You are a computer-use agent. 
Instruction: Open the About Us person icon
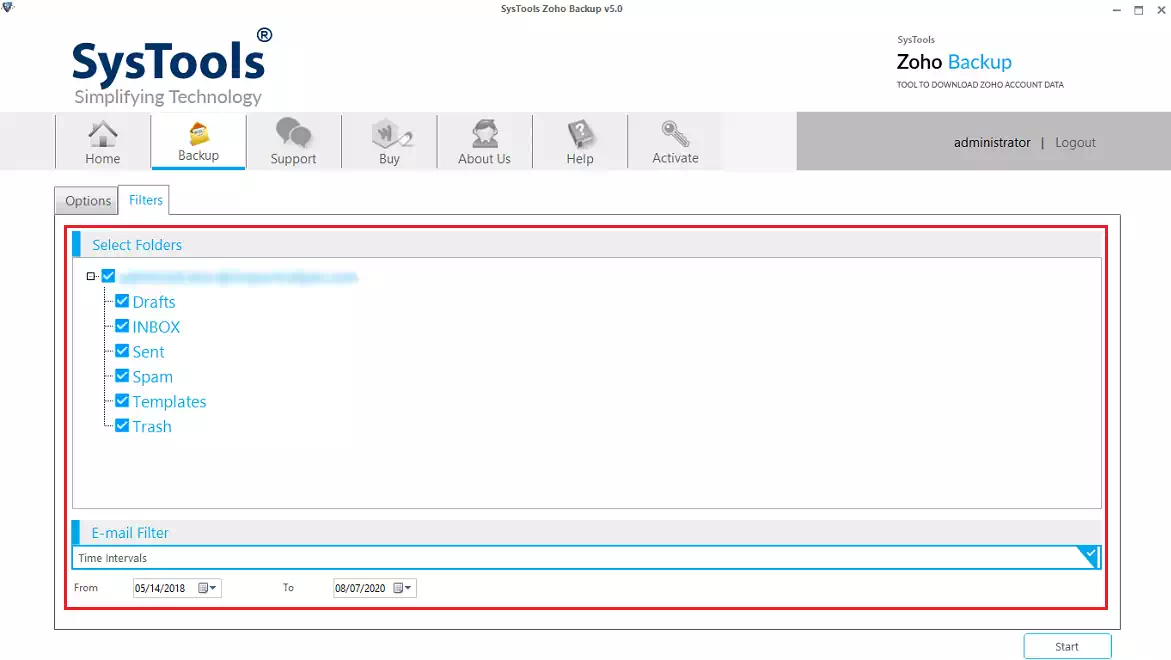(x=485, y=134)
